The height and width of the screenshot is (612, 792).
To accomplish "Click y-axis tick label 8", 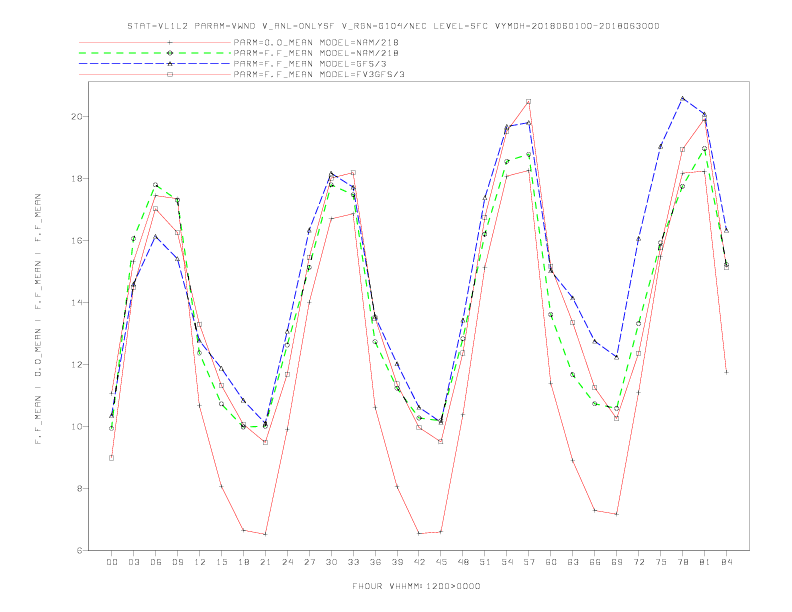I will click(x=79, y=489).
